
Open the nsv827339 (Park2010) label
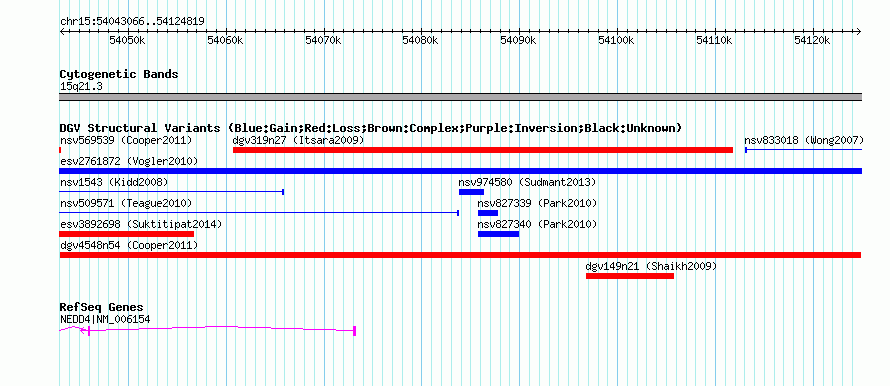point(537,203)
